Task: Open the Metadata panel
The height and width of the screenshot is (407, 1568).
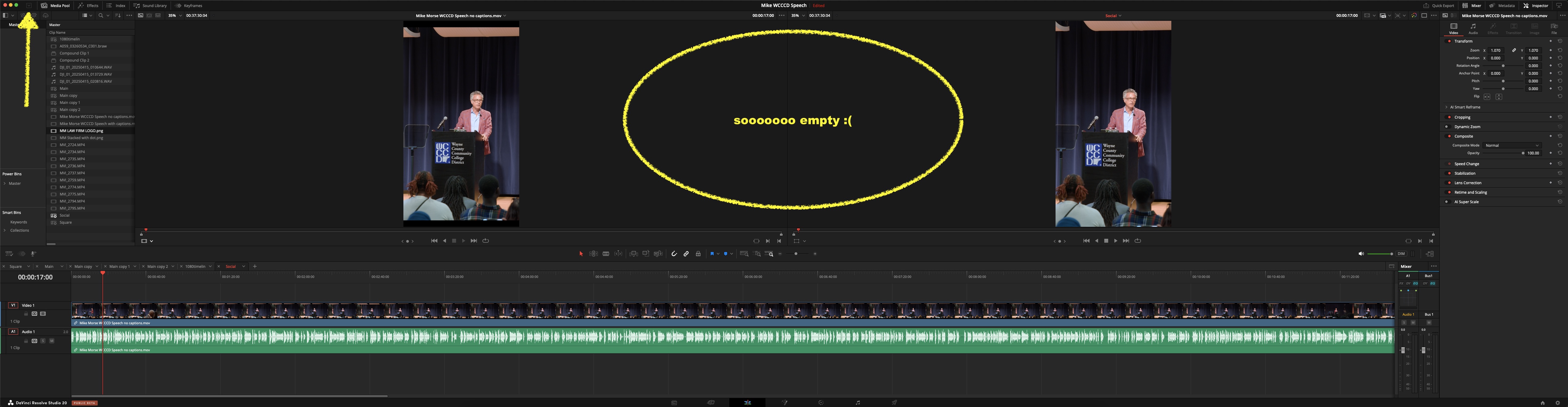Action: pyautogui.click(x=1502, y=6)
